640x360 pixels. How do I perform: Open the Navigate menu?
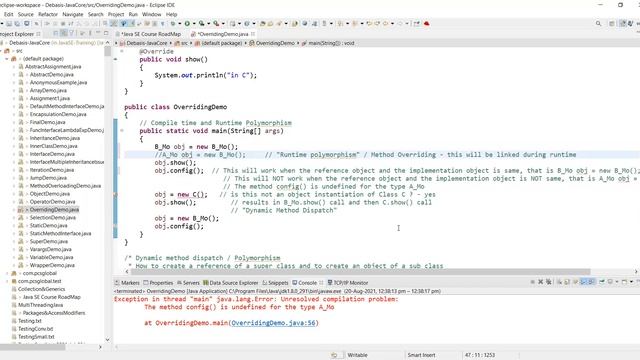pos(73,14)
